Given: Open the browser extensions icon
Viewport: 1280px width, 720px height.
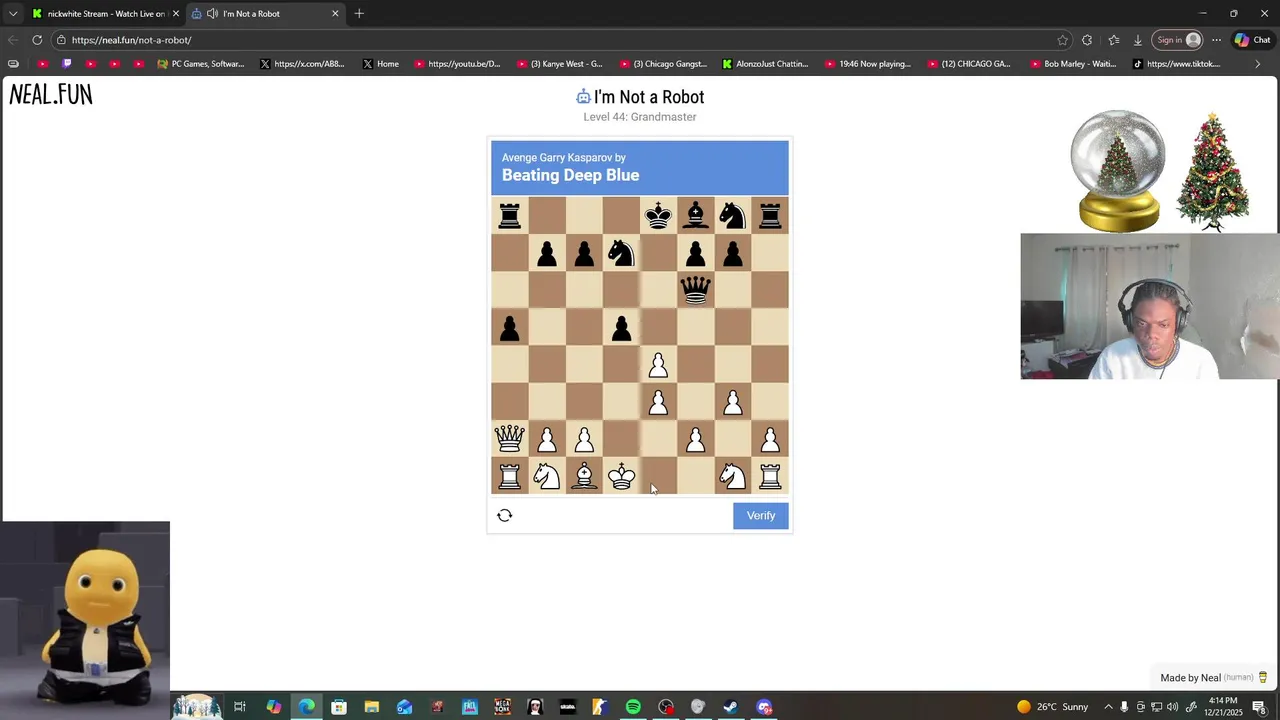Looking at the screenshot, I should (x=1087, y=40).
